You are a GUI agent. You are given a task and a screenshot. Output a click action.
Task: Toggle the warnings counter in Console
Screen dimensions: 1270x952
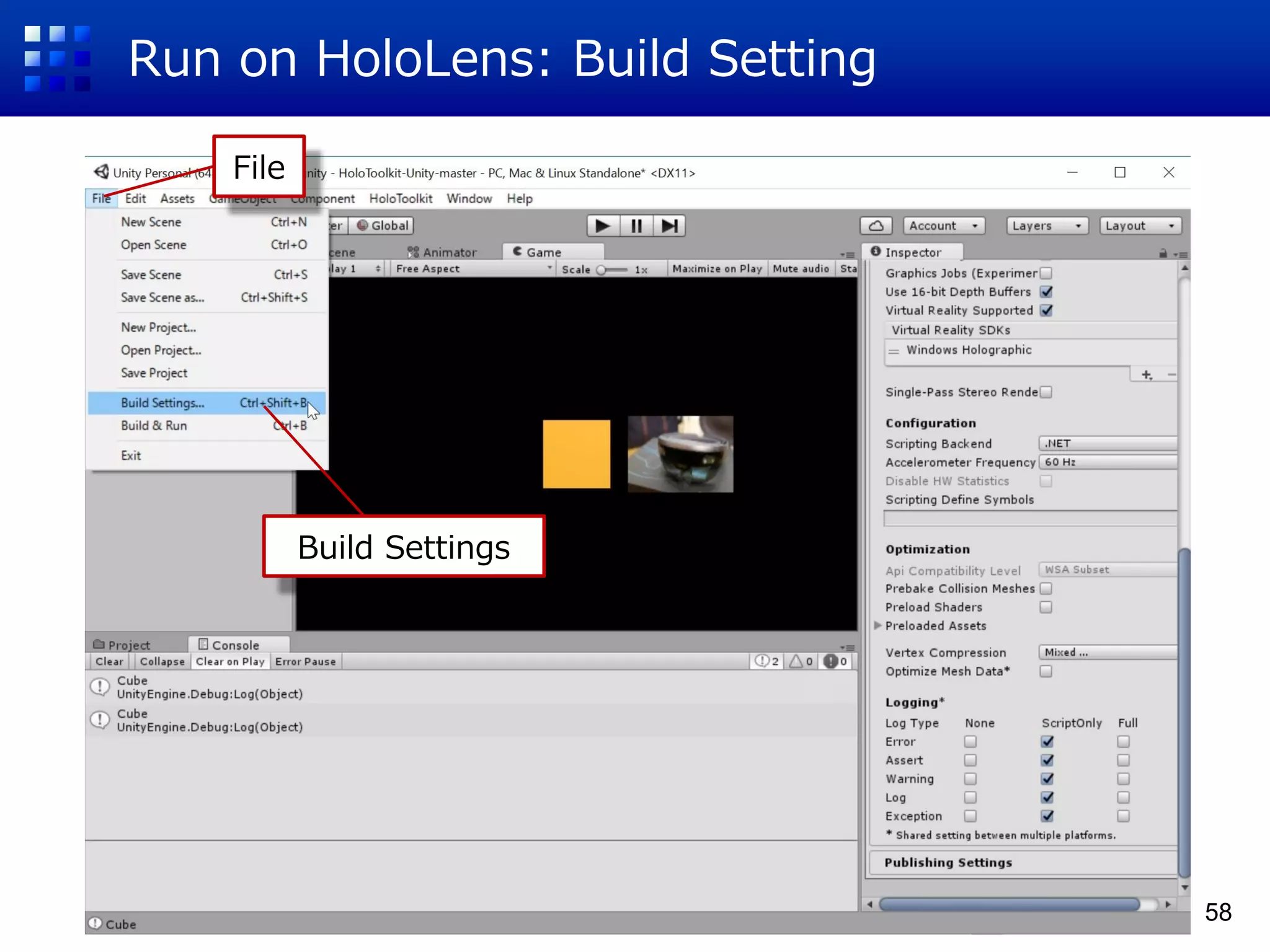click(801, 661)
